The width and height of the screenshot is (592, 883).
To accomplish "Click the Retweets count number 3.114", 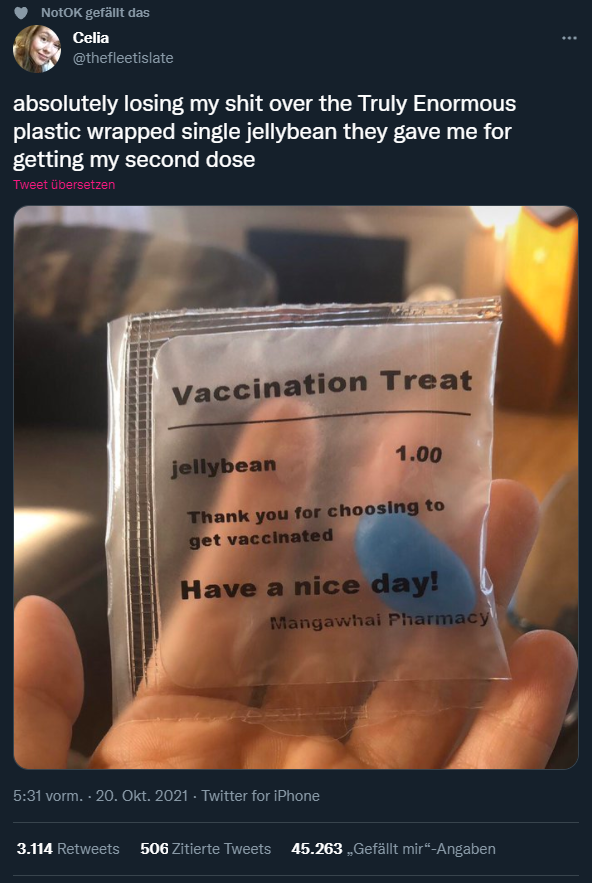I will 35,849.
